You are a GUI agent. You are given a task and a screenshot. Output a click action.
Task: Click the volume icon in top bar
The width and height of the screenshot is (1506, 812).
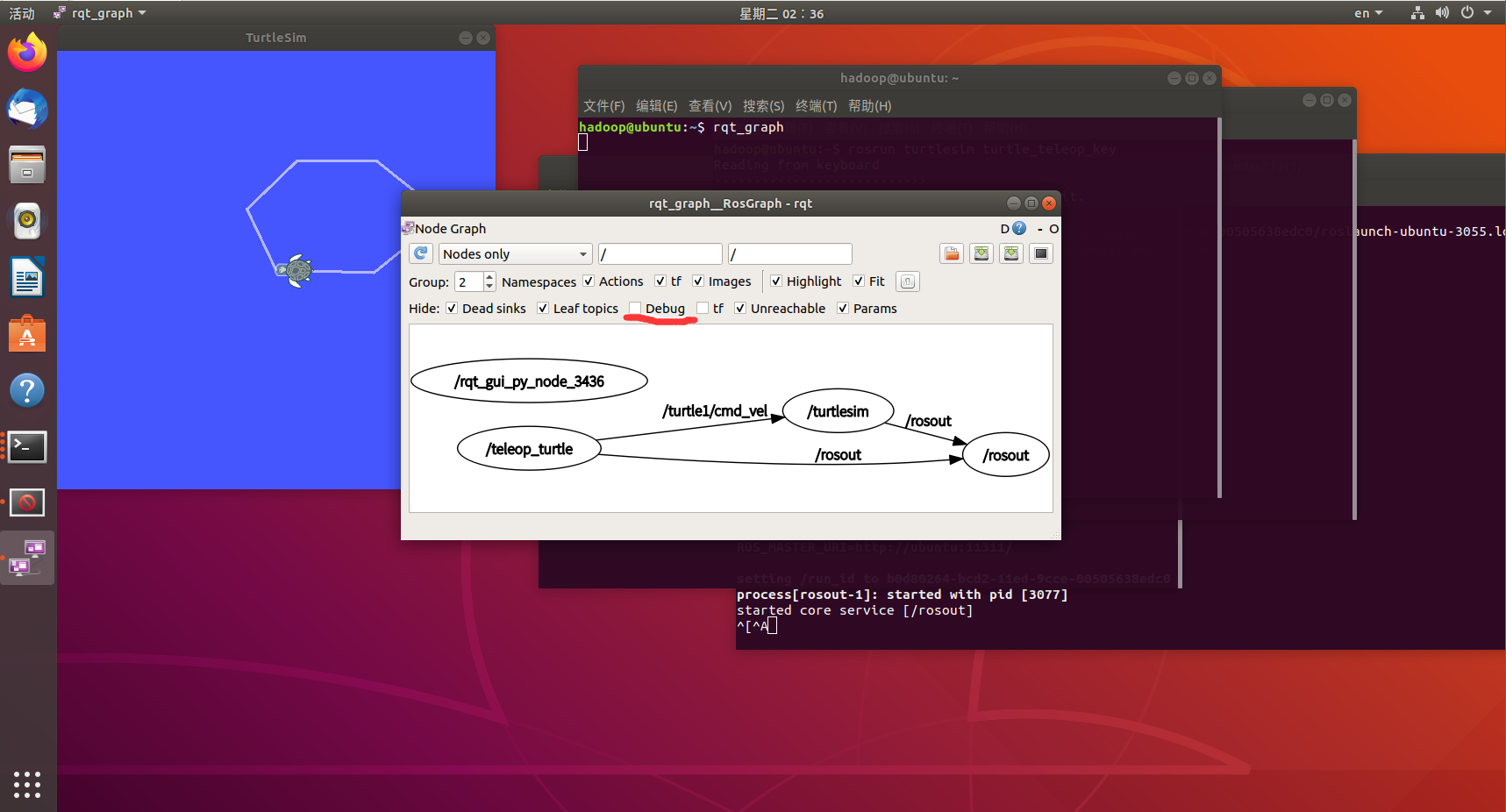point(1442,13)
